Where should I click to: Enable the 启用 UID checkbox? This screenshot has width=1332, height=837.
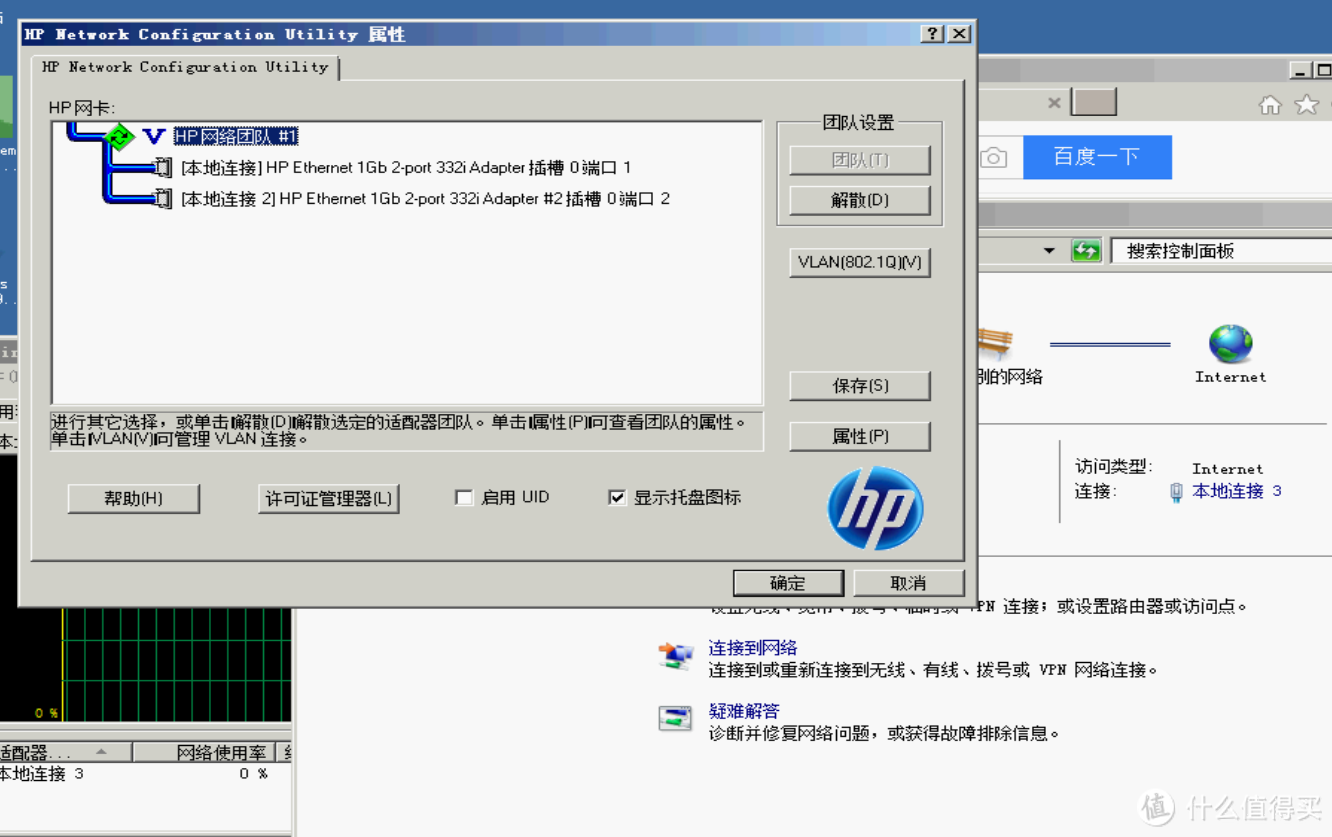tap(464, 498)
